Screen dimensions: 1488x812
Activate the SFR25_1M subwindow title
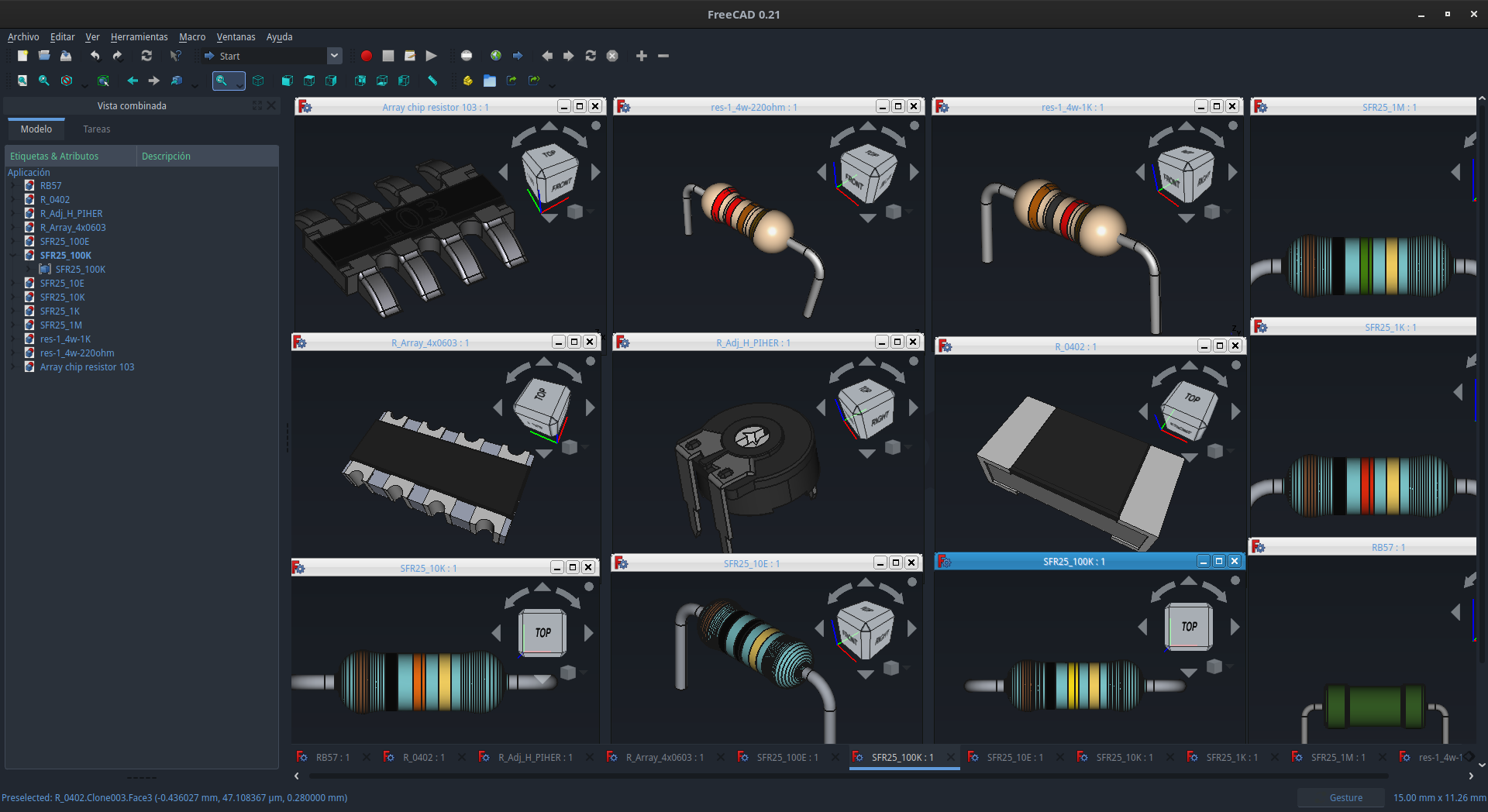tap(1389, 108)
